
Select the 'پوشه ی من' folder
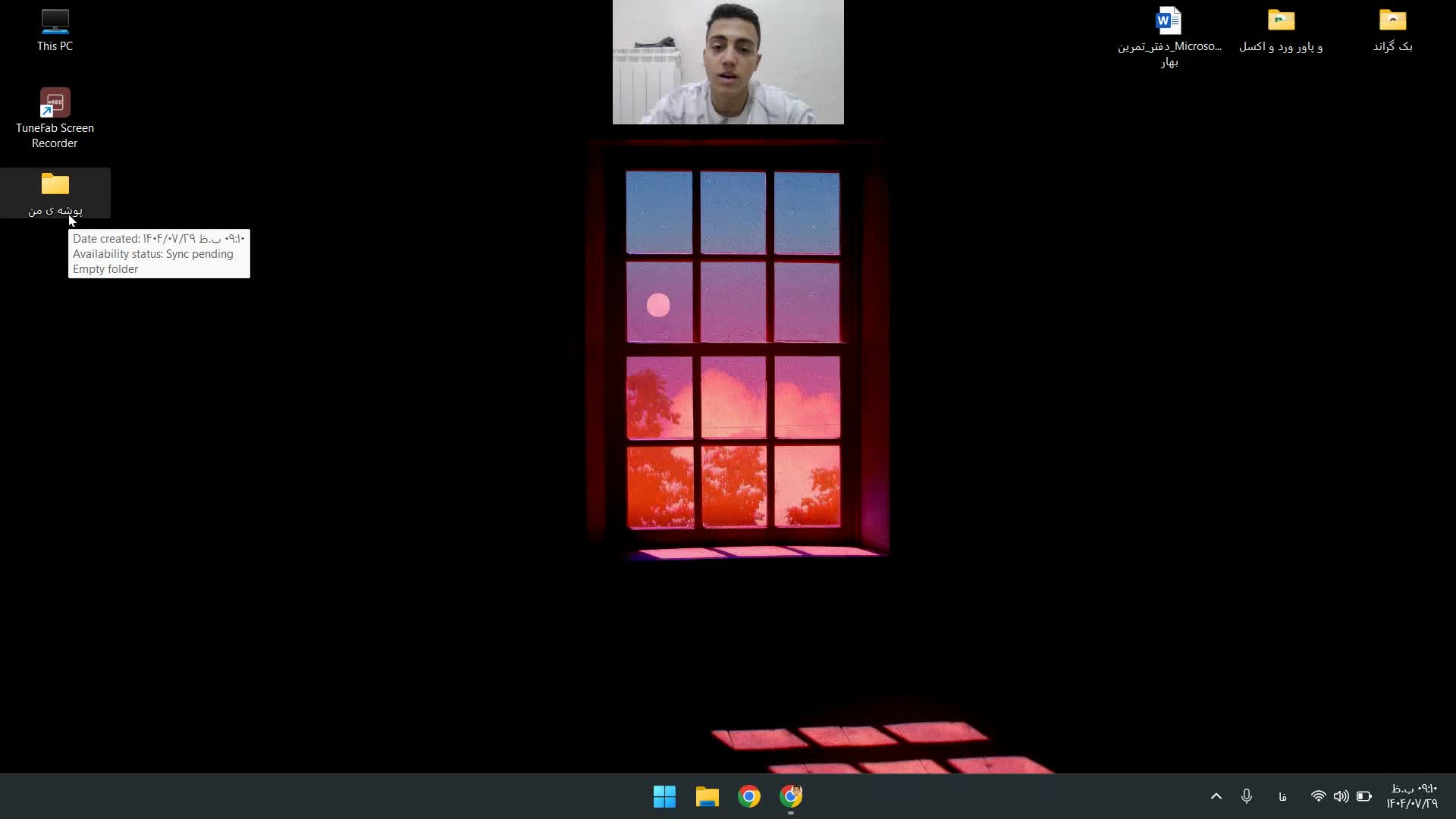point(55,185)
